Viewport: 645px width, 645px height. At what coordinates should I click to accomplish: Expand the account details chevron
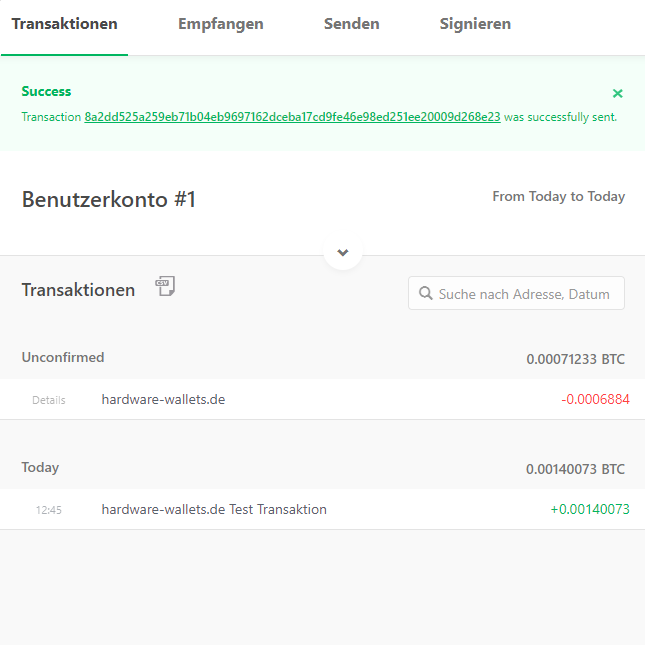pyautogui.click(x=343, y=252)
